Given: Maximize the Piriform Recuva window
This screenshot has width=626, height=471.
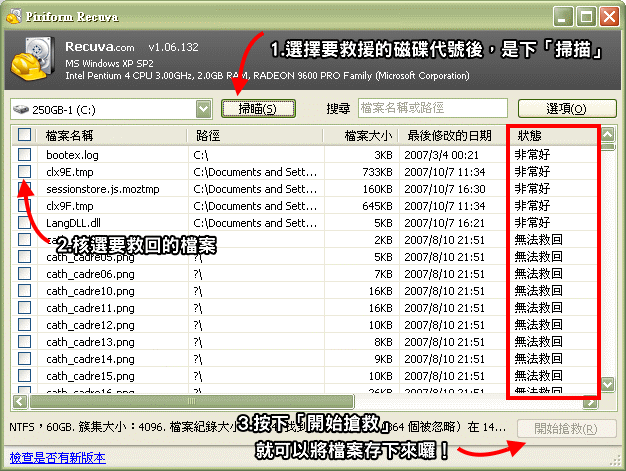Looking at the screenshot, I should [586, 17].
